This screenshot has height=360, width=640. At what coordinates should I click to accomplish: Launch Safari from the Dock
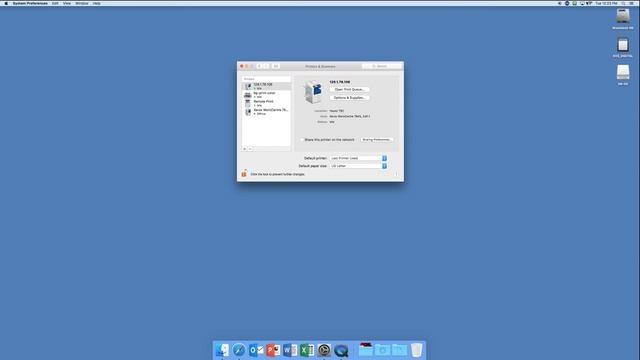239,350
